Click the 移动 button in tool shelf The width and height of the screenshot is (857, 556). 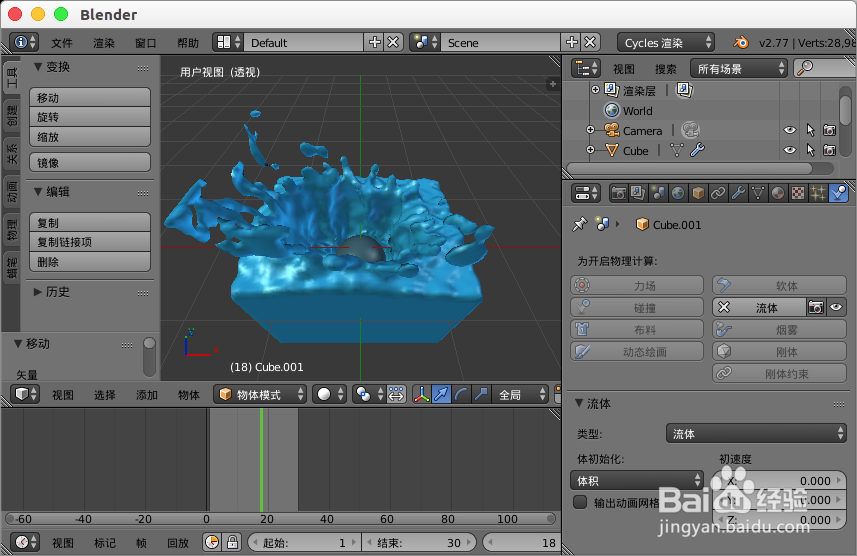[x=90, y=97]
